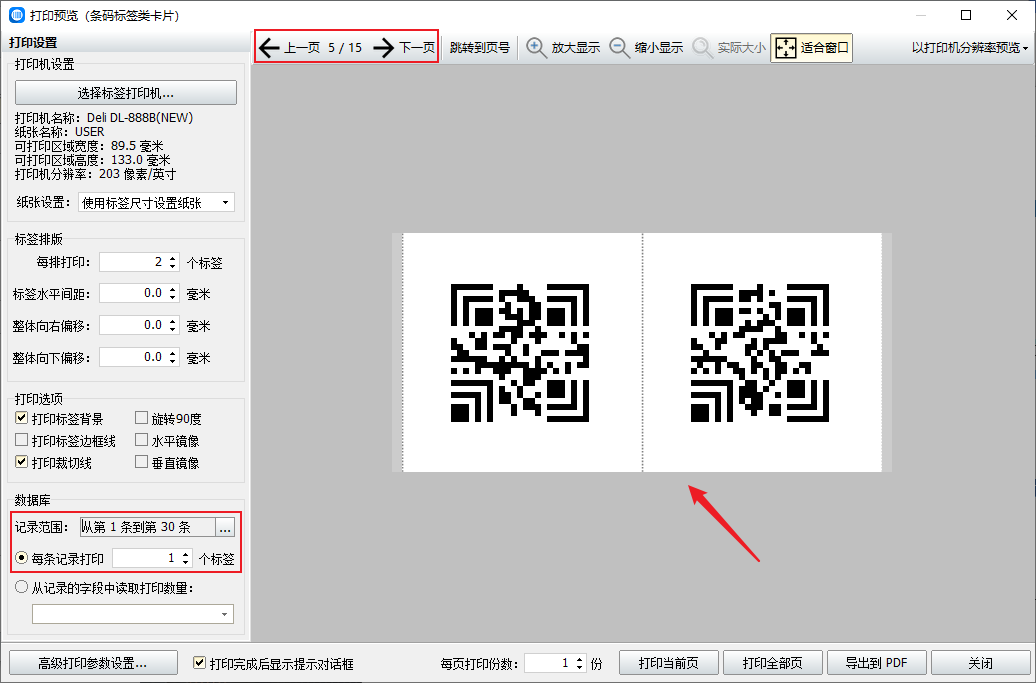Uncheck print cutting lines checkbox
The width and height of the screenshot is (1036, 683).
(x=22, y=462)
